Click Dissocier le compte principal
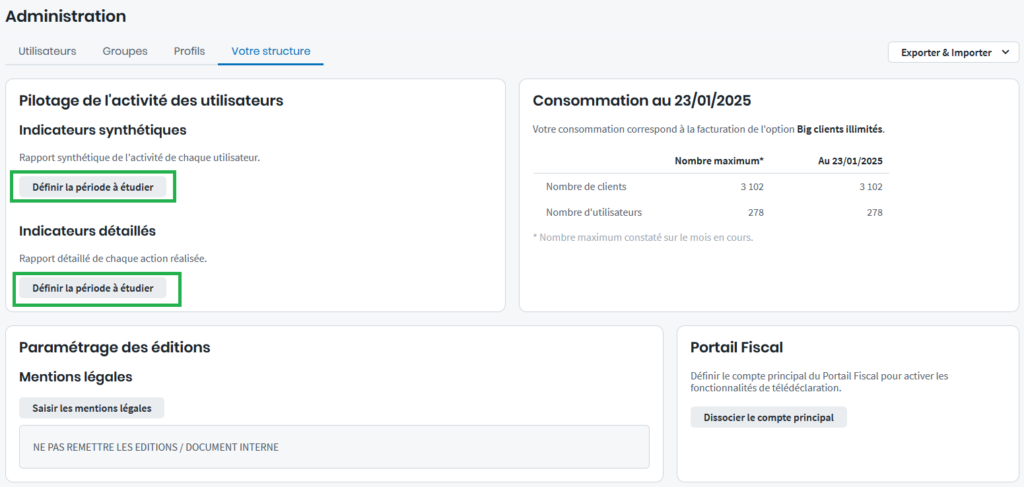Screen dimensions: 1024x487 [768, 417]
